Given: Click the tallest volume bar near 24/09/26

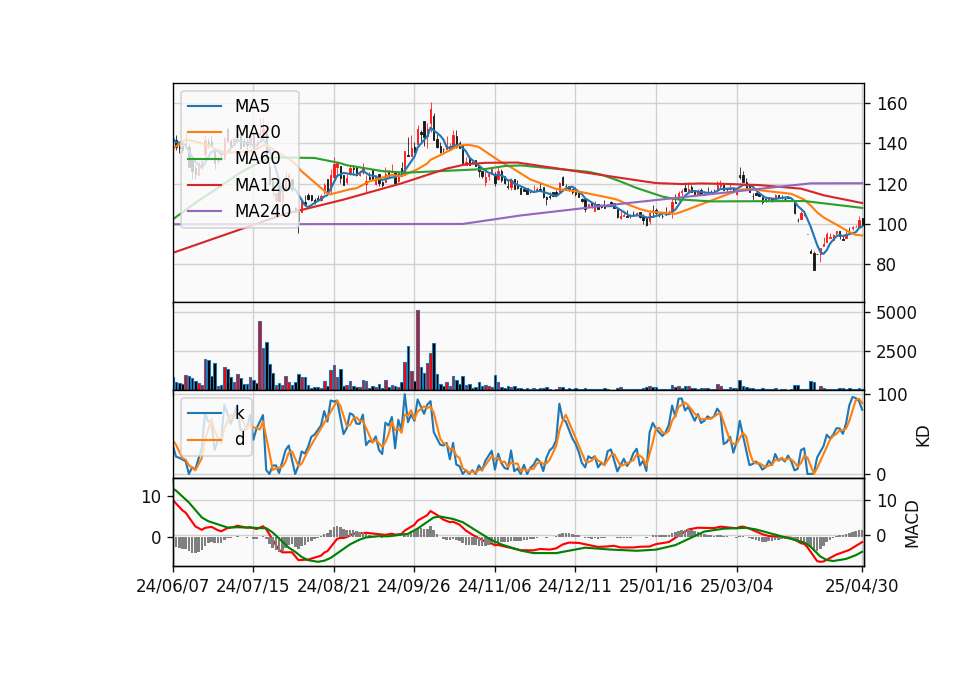Looking at the screenshot, I should pyautogui.click(x=418, y=350).
